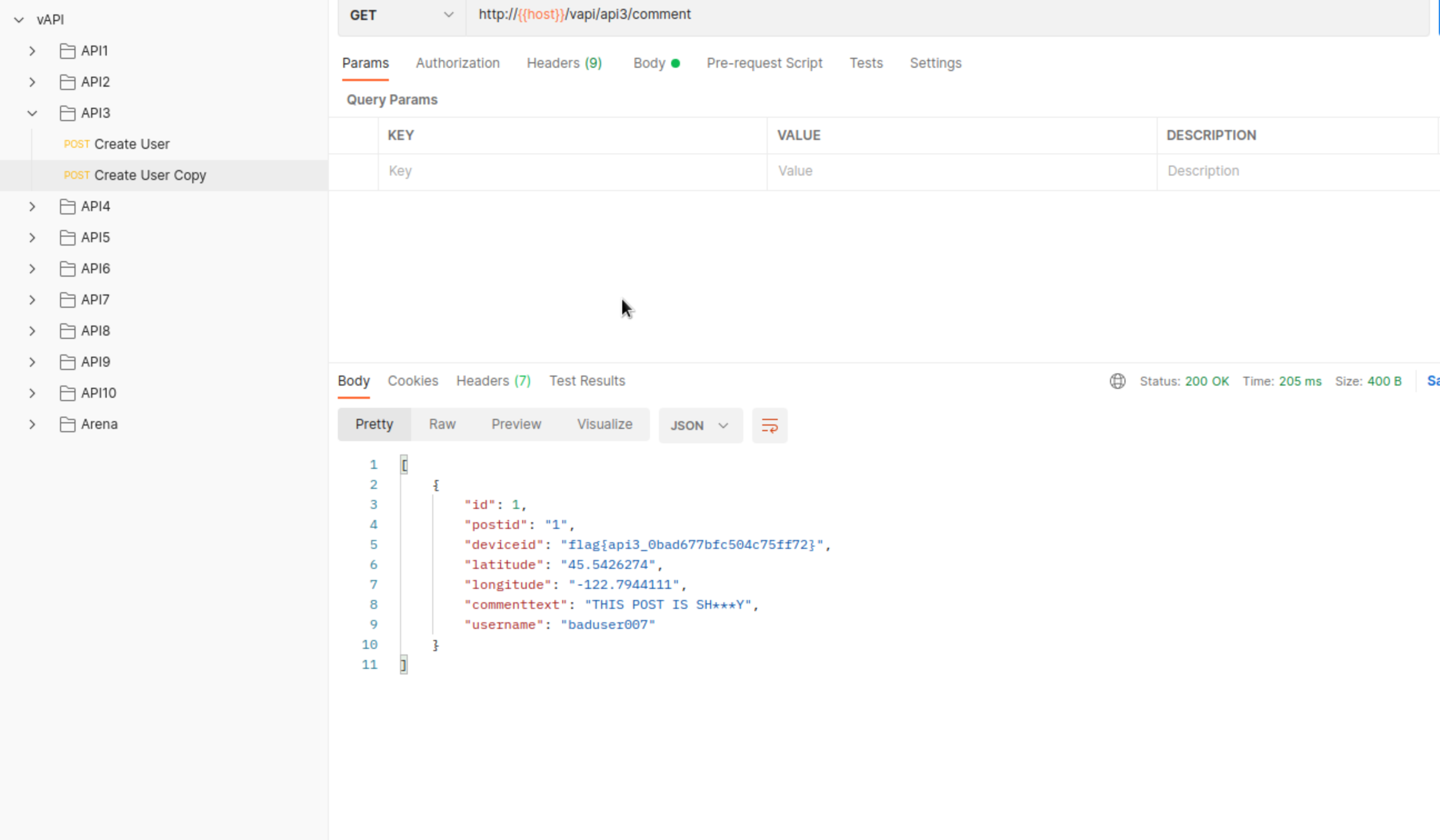This screenshot has height=840, width=1440.
Task: Click the API10 folder icon
Action: tap(67, 393)
